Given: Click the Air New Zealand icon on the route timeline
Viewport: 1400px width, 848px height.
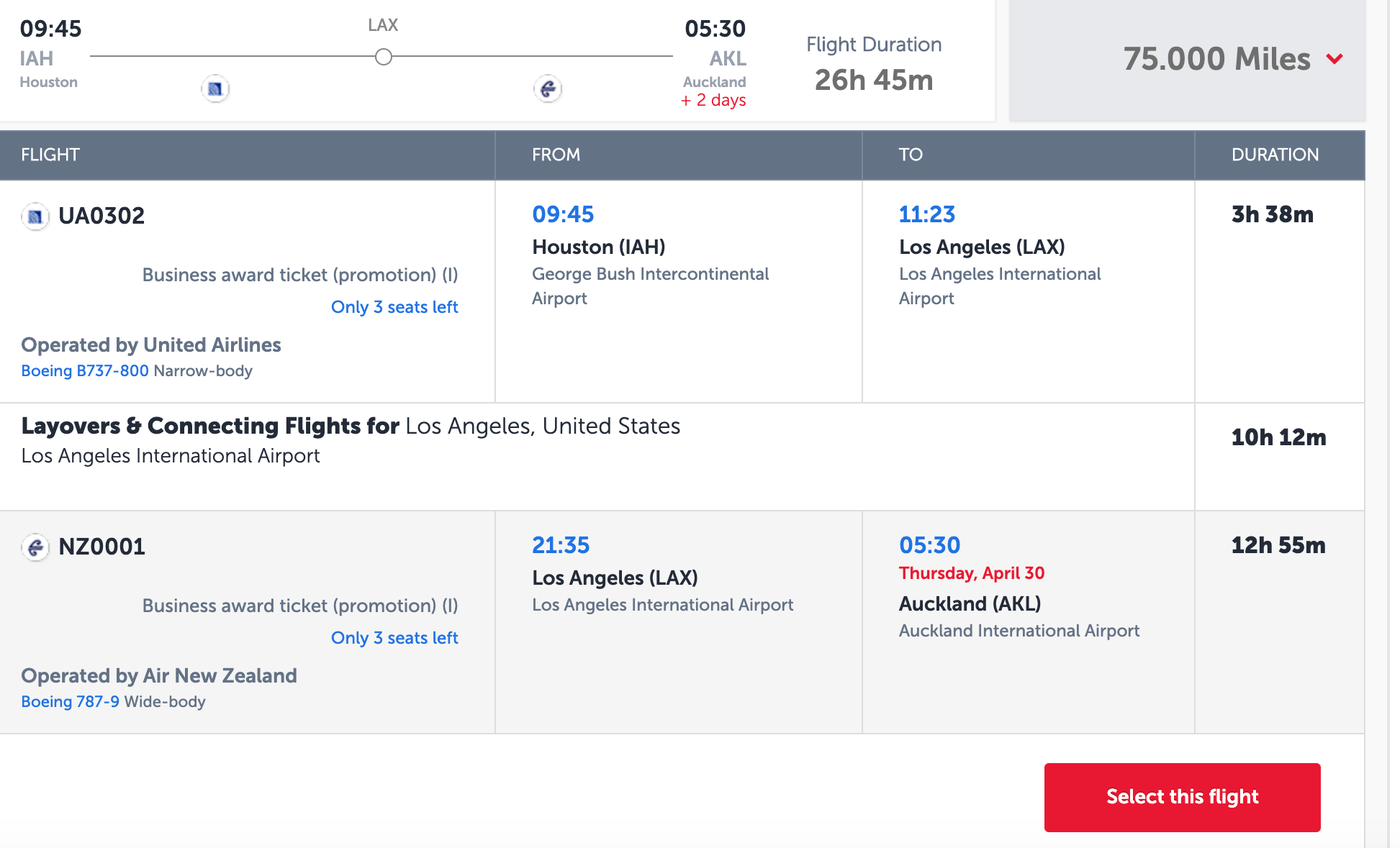Looking at the screenshot, I should click(547, 89).
